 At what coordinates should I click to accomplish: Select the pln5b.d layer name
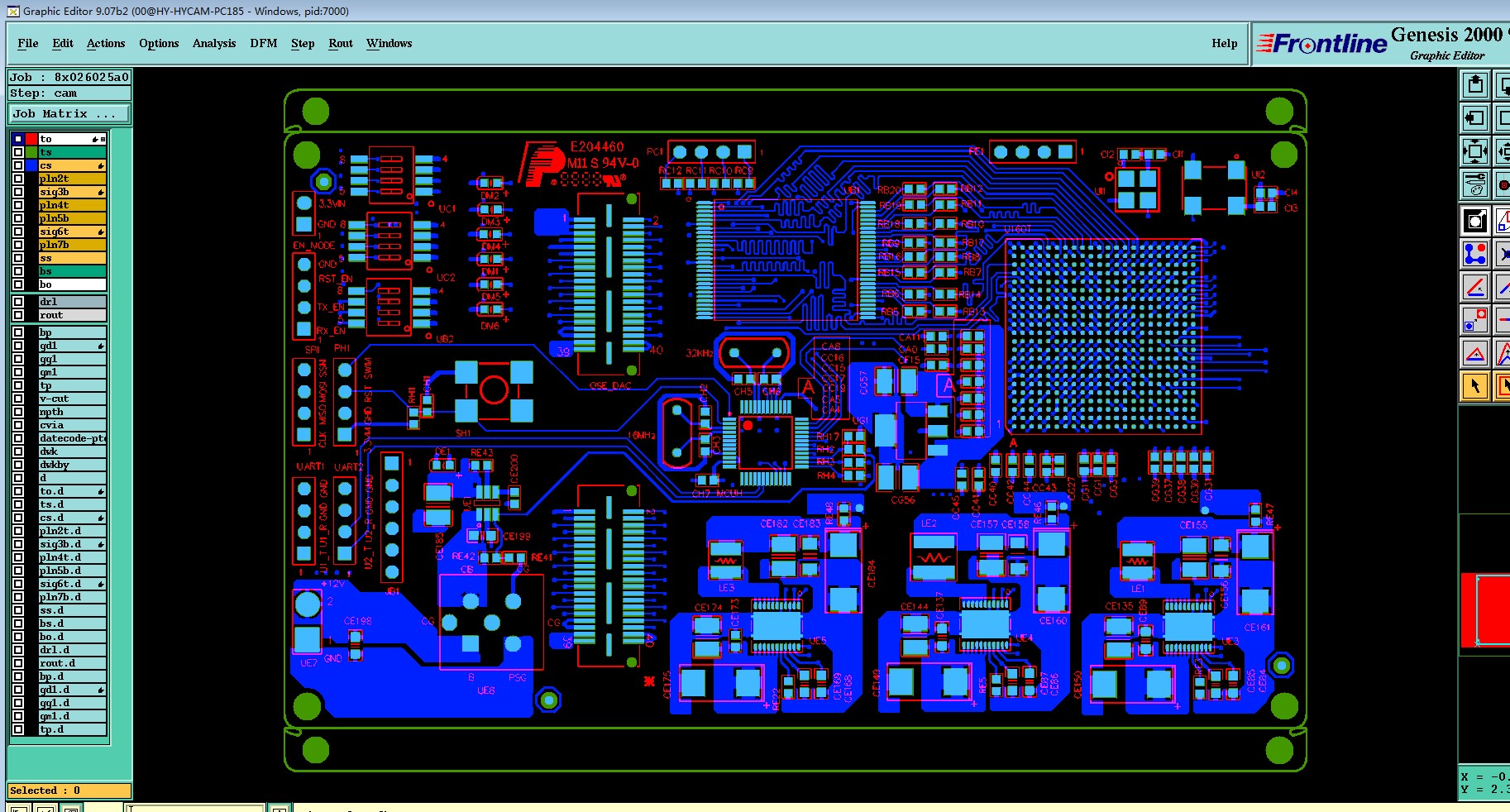[72, 571]
